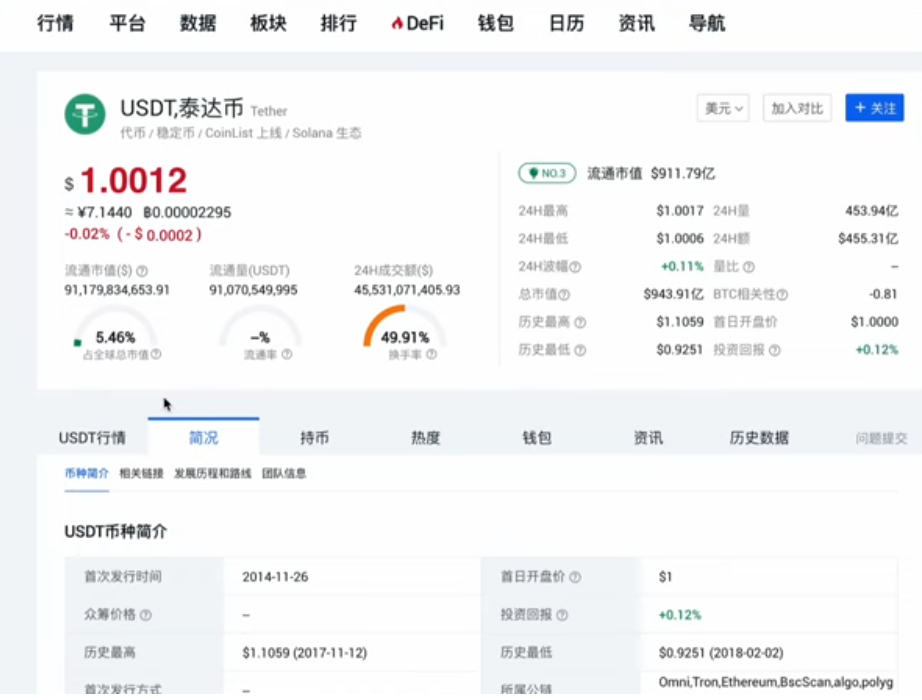The image size is (922, 700).
Task: Open 行情 in the top navigation
Action: (55, 24)
